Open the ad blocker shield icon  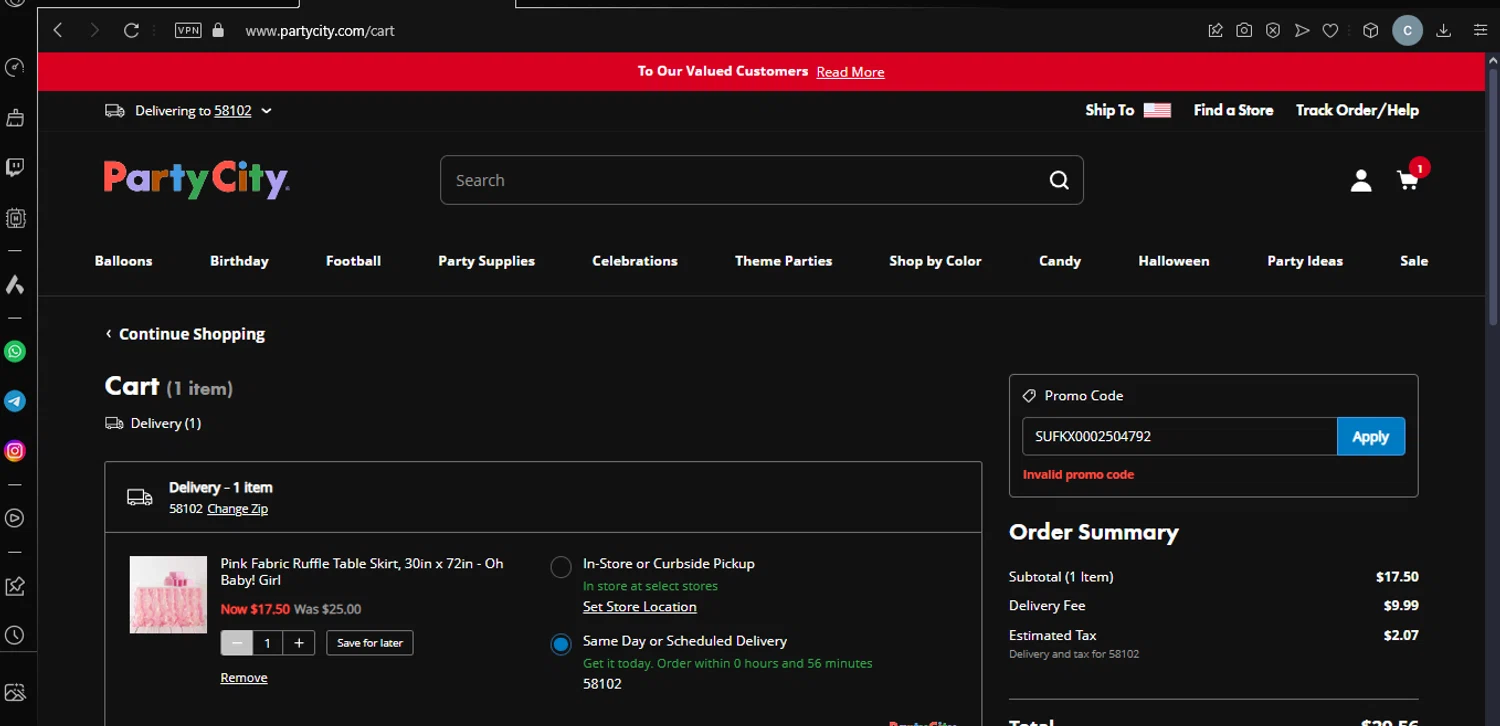(1273, 31)
